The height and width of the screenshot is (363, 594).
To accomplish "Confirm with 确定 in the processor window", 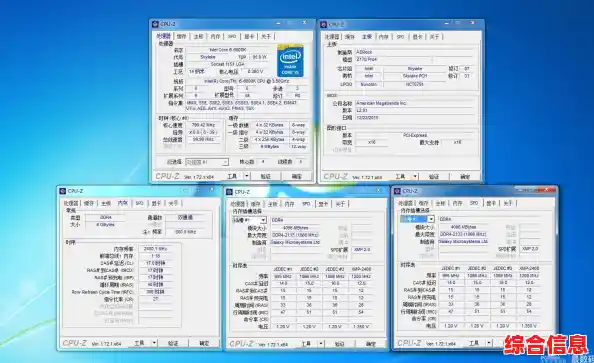I will pyautogui.click(x=297, y=176).
